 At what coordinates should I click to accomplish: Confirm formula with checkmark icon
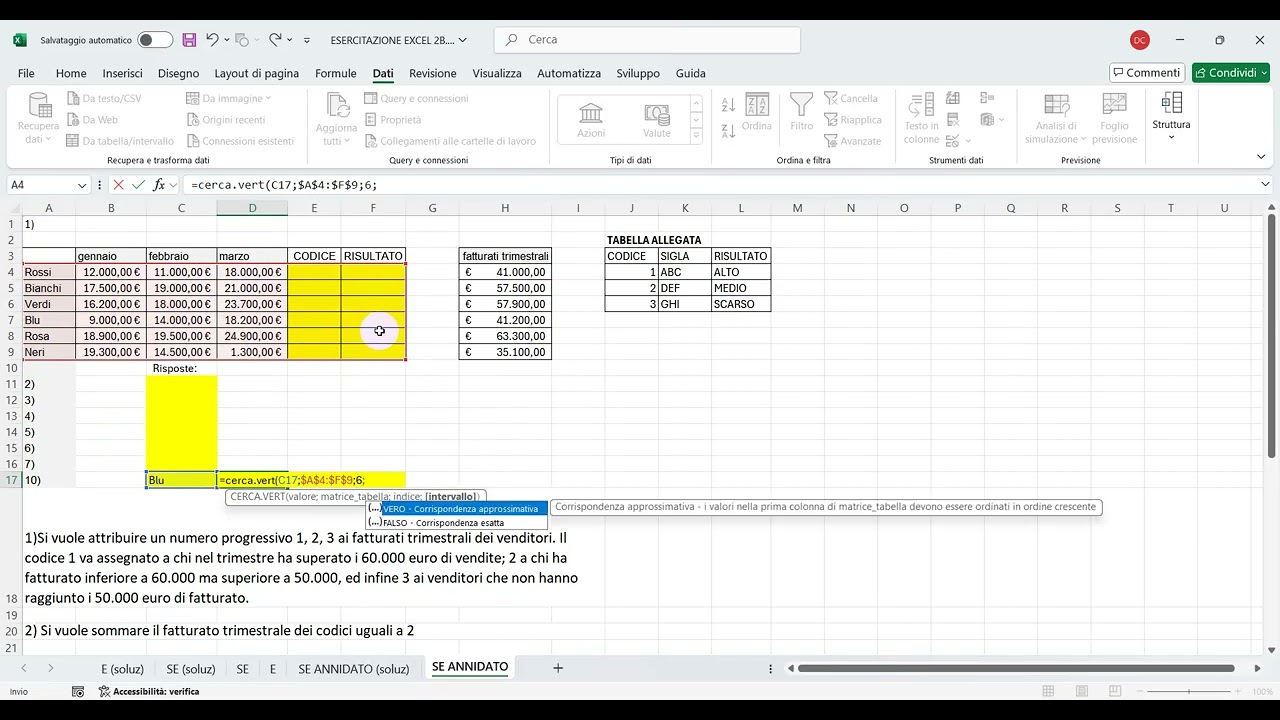139,185
